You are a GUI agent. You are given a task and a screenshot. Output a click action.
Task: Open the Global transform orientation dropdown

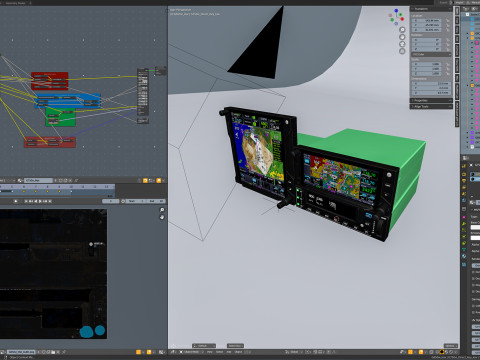[294, 352]
